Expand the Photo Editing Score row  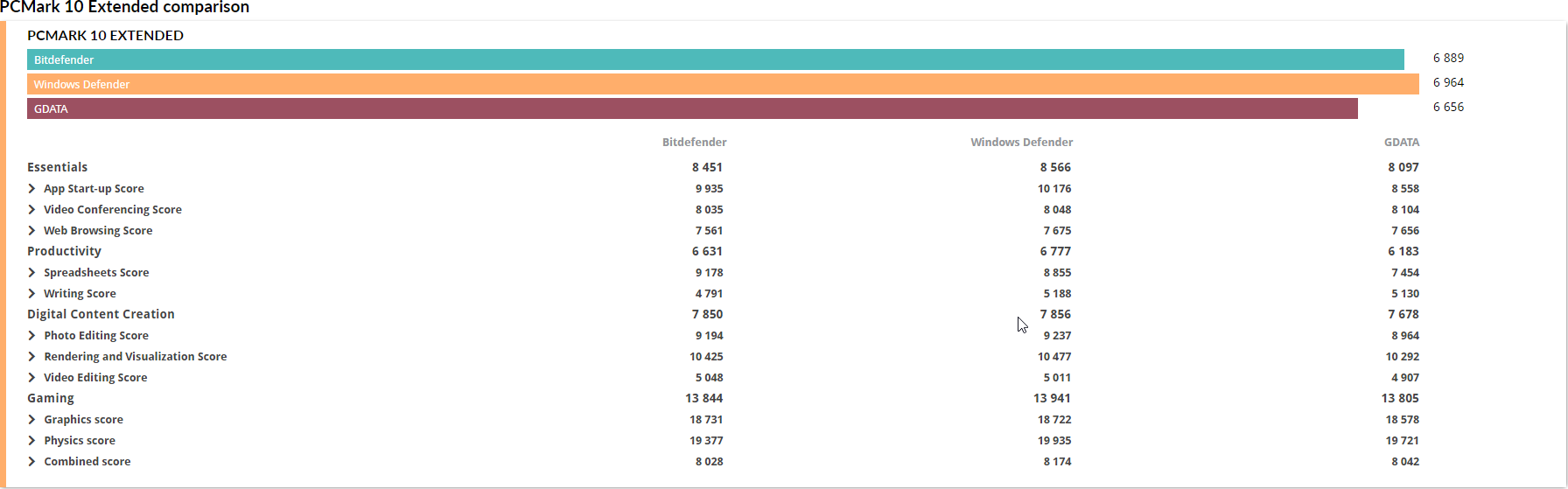[x=31, y=336]
